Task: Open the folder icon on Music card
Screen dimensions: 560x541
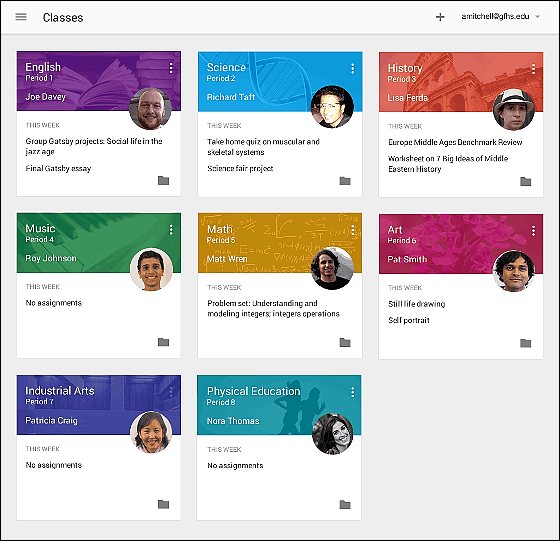Action: pos(164,342)
